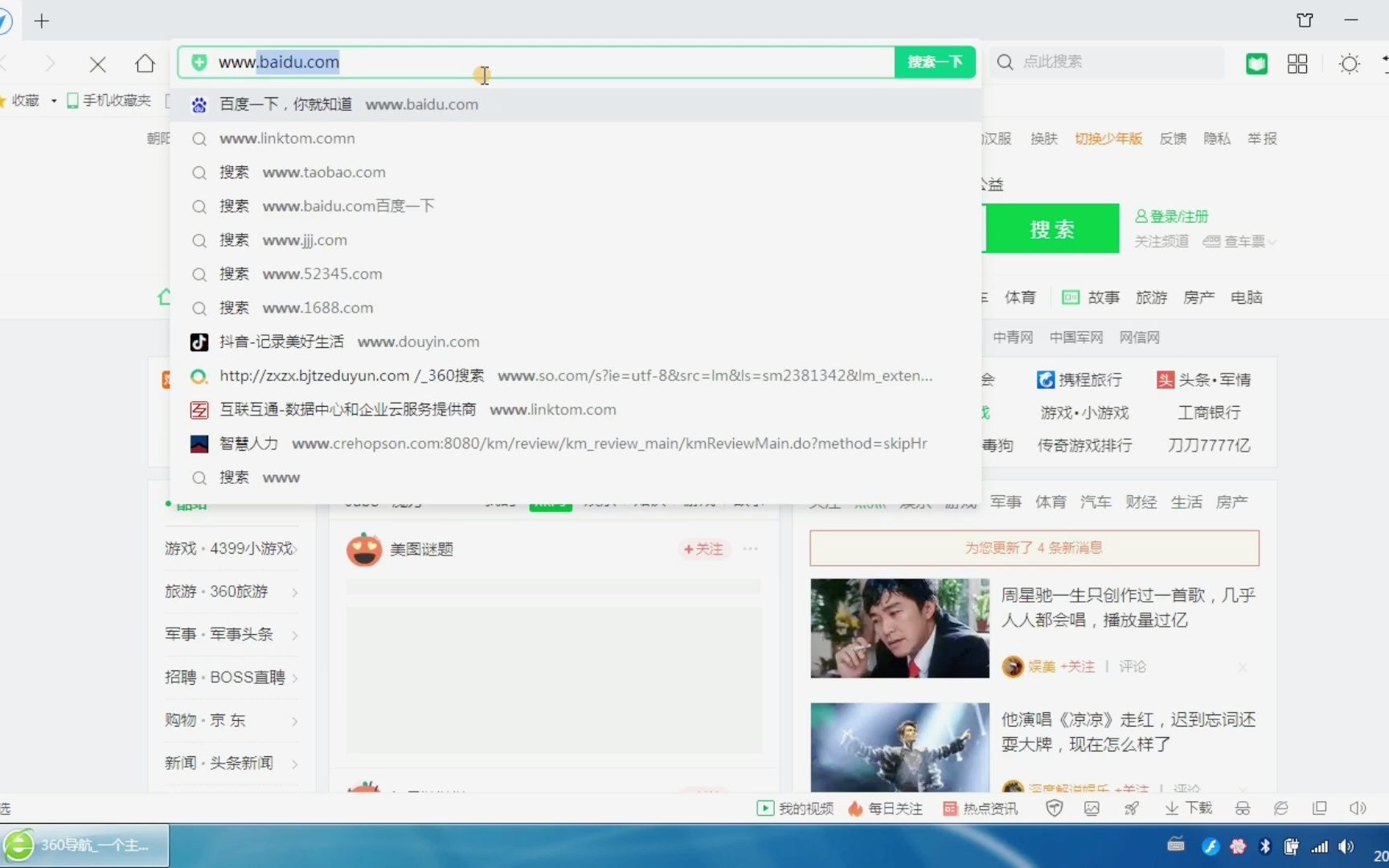Click the incognito glasses icon in the status bar

coord(1243,809)
